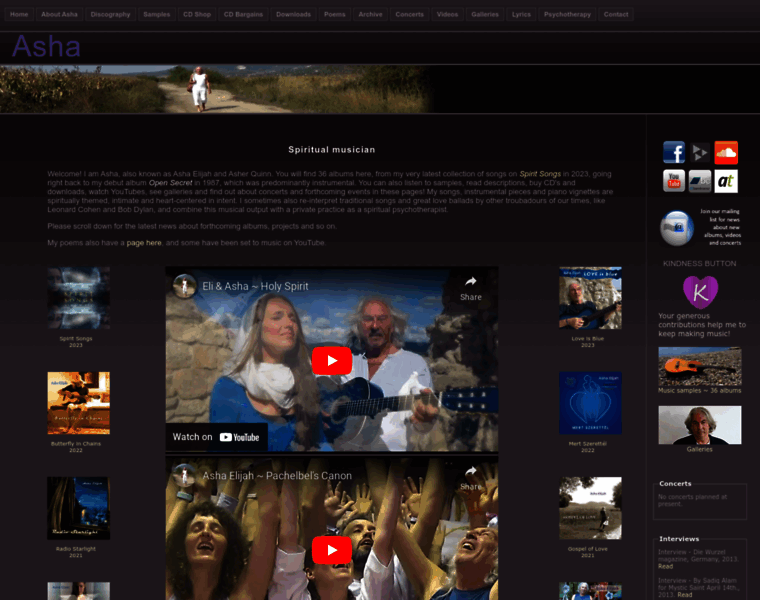
Task: Open the Mert Szerettél album cover
Action: pos(590,403)
